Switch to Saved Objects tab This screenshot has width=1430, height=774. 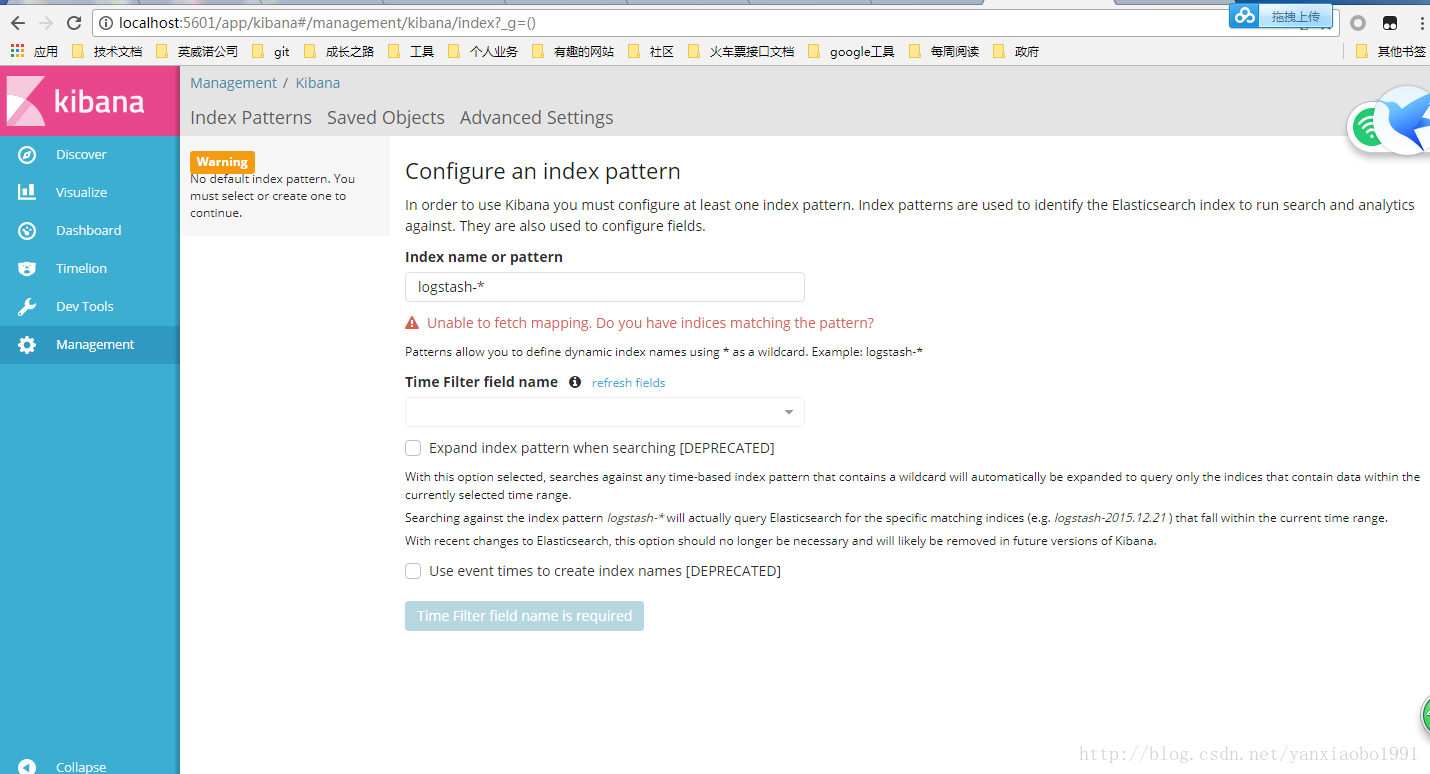pyautogui.click(x=386, y=117)
